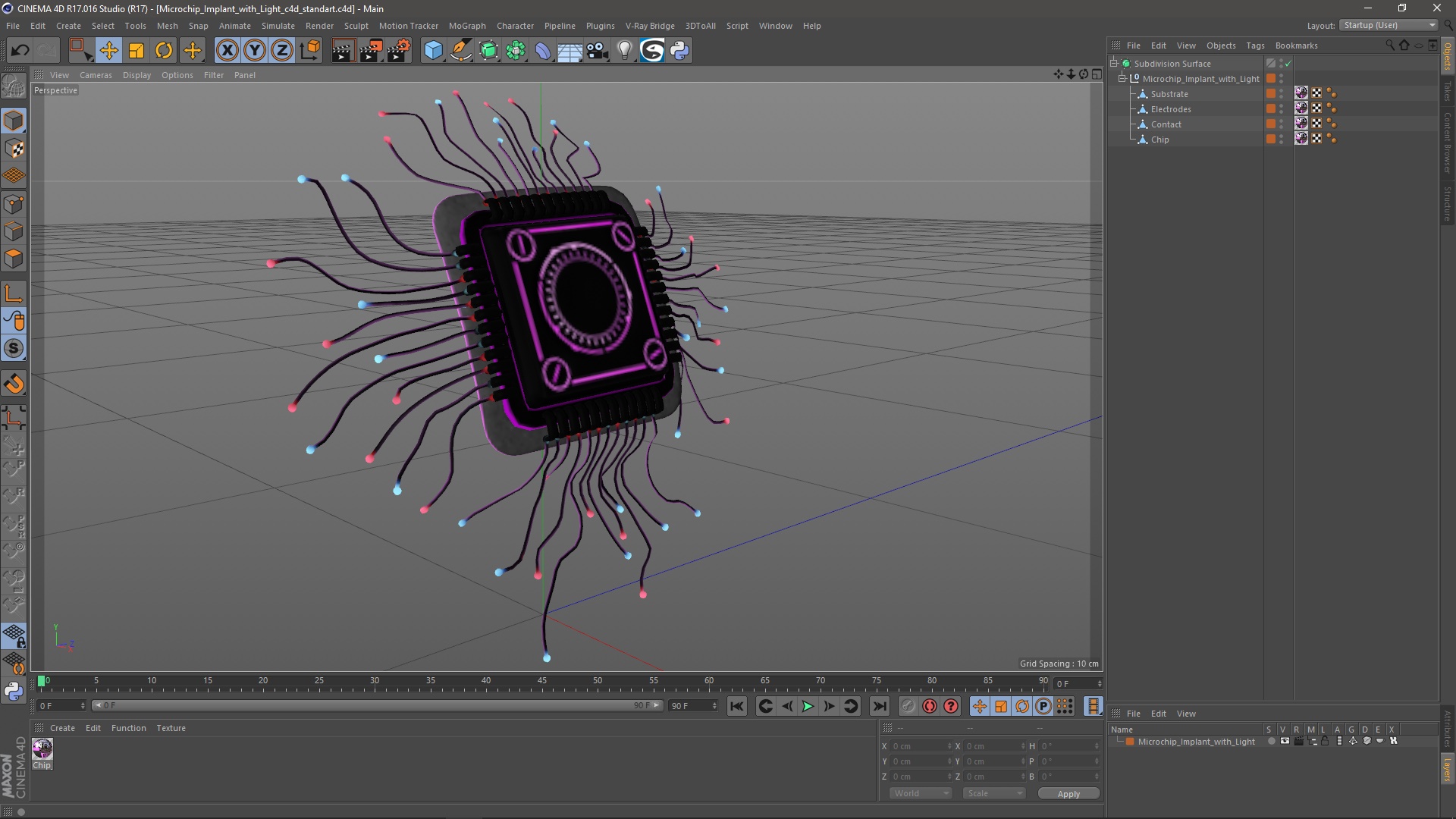Select the Rotate tool
This screenshot has height=819, width=1456.
pos(164,51)
